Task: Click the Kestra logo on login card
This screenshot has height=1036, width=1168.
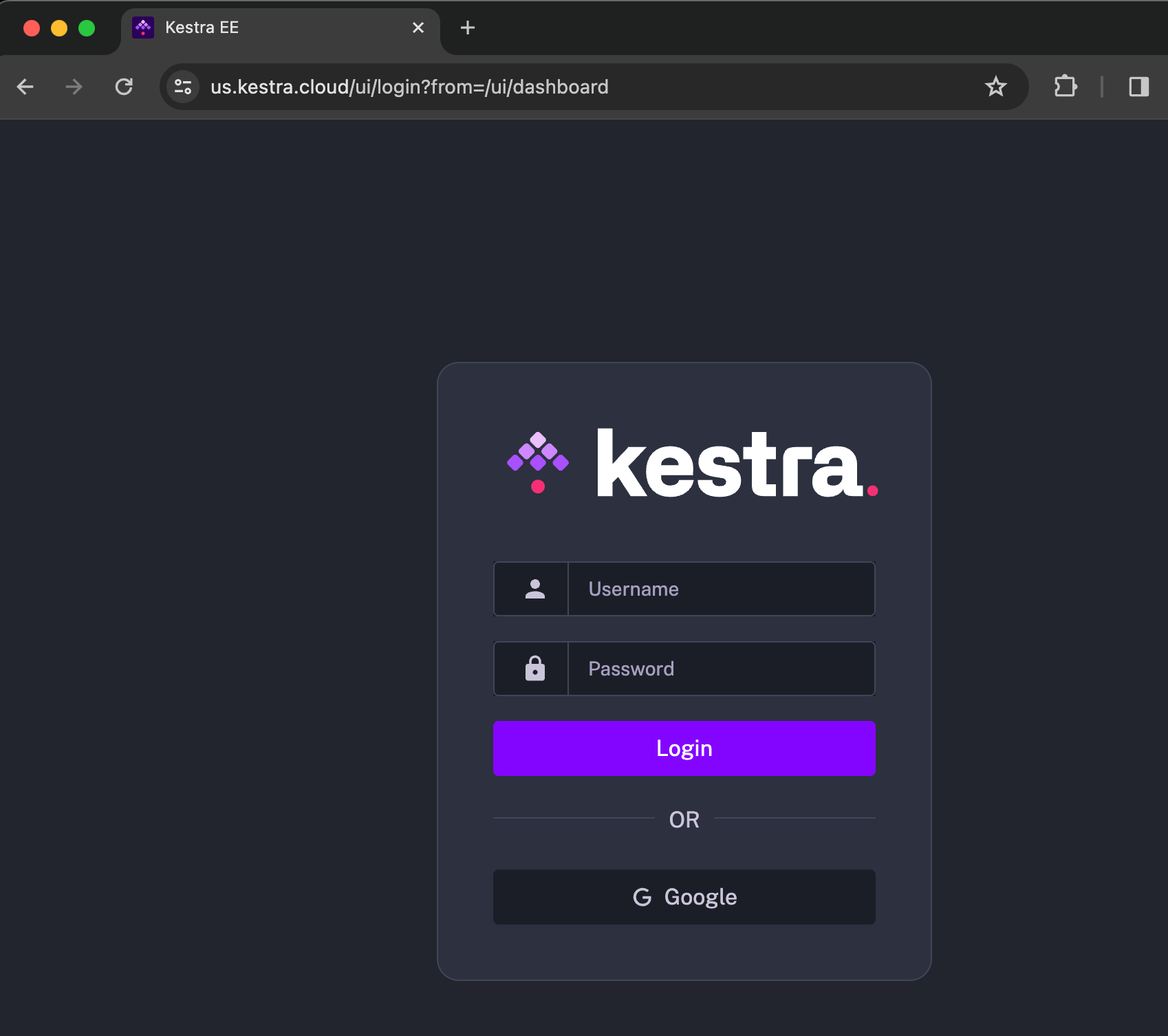Action: [692, 462]
